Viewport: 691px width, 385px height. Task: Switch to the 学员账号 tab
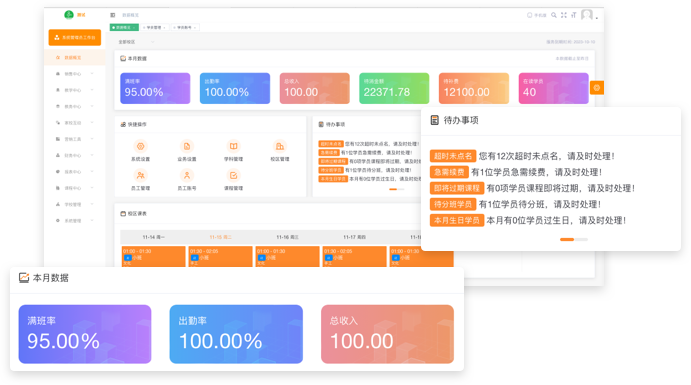185,27
